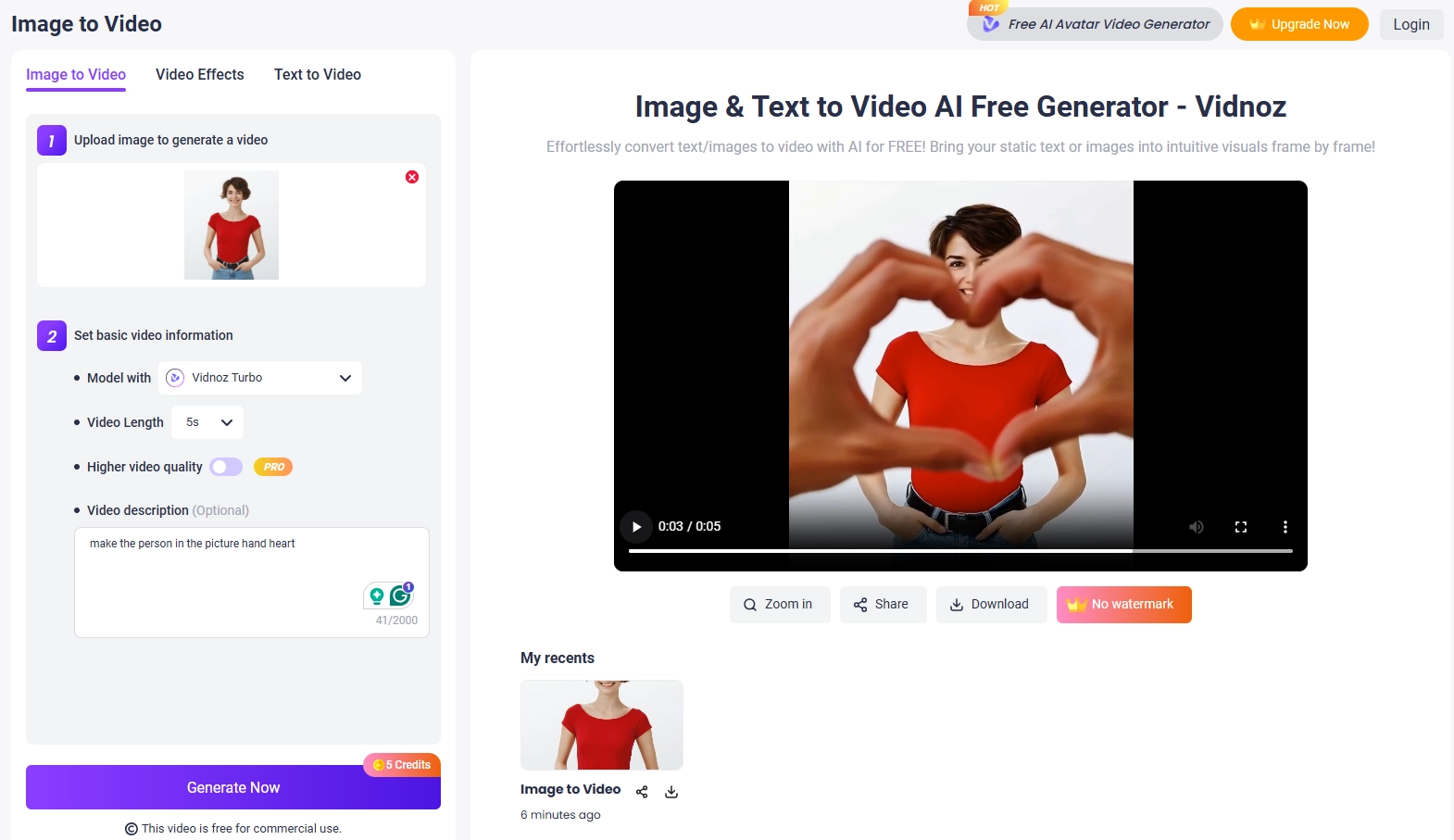The image size is (1454, 840).
Task: Click the download icon under My recents
Action: pyautogui.click(x=671, y=792)
